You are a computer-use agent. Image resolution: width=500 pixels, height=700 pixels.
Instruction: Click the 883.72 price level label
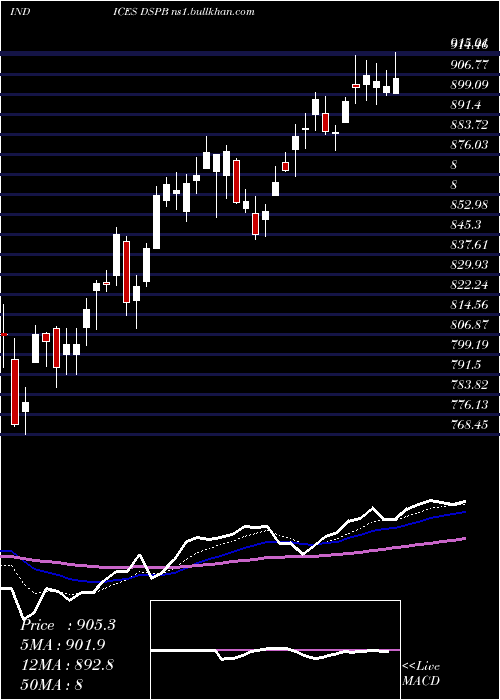point(469,125)
